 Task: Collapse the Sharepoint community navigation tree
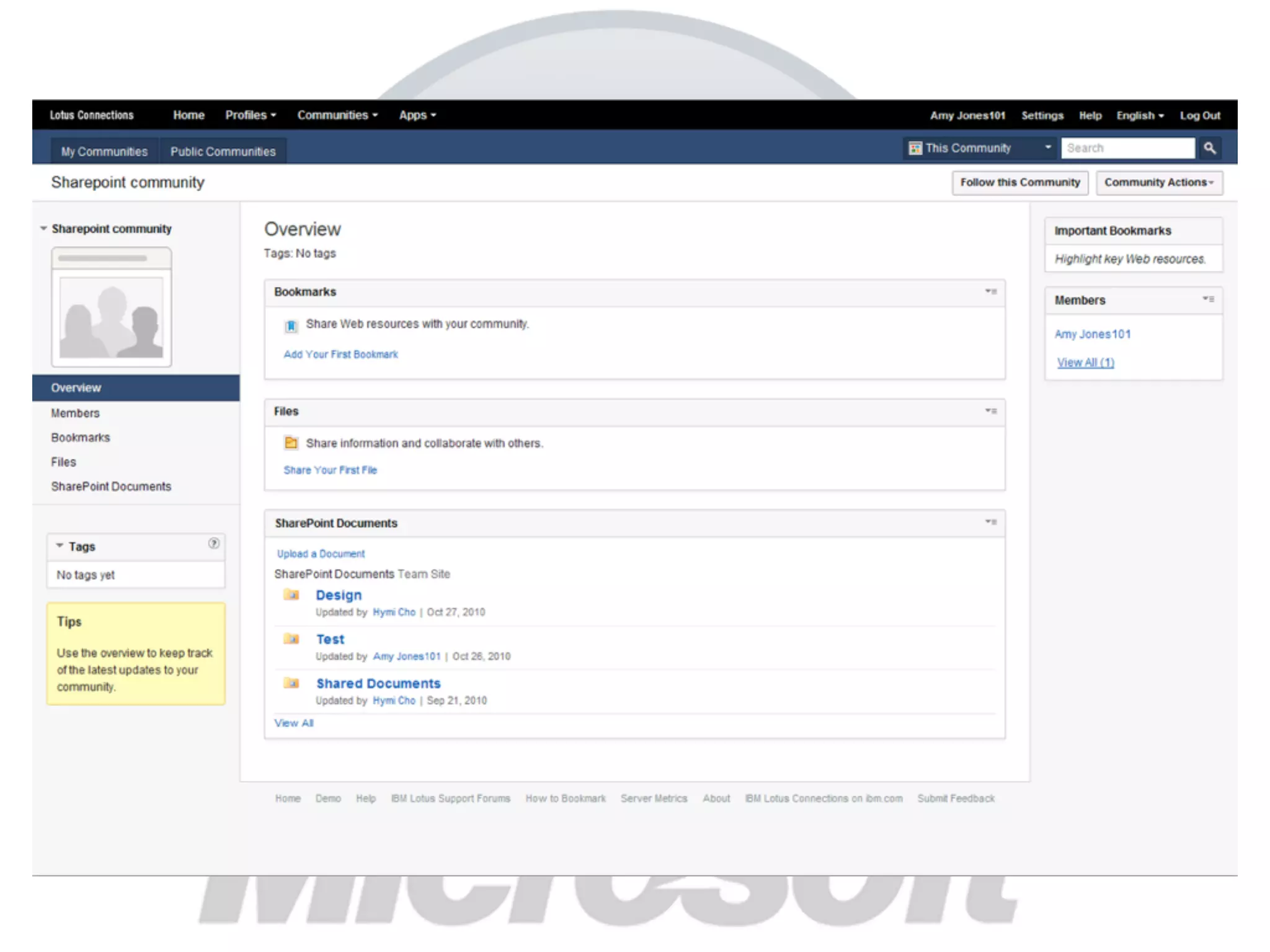[x=43, y=229]
